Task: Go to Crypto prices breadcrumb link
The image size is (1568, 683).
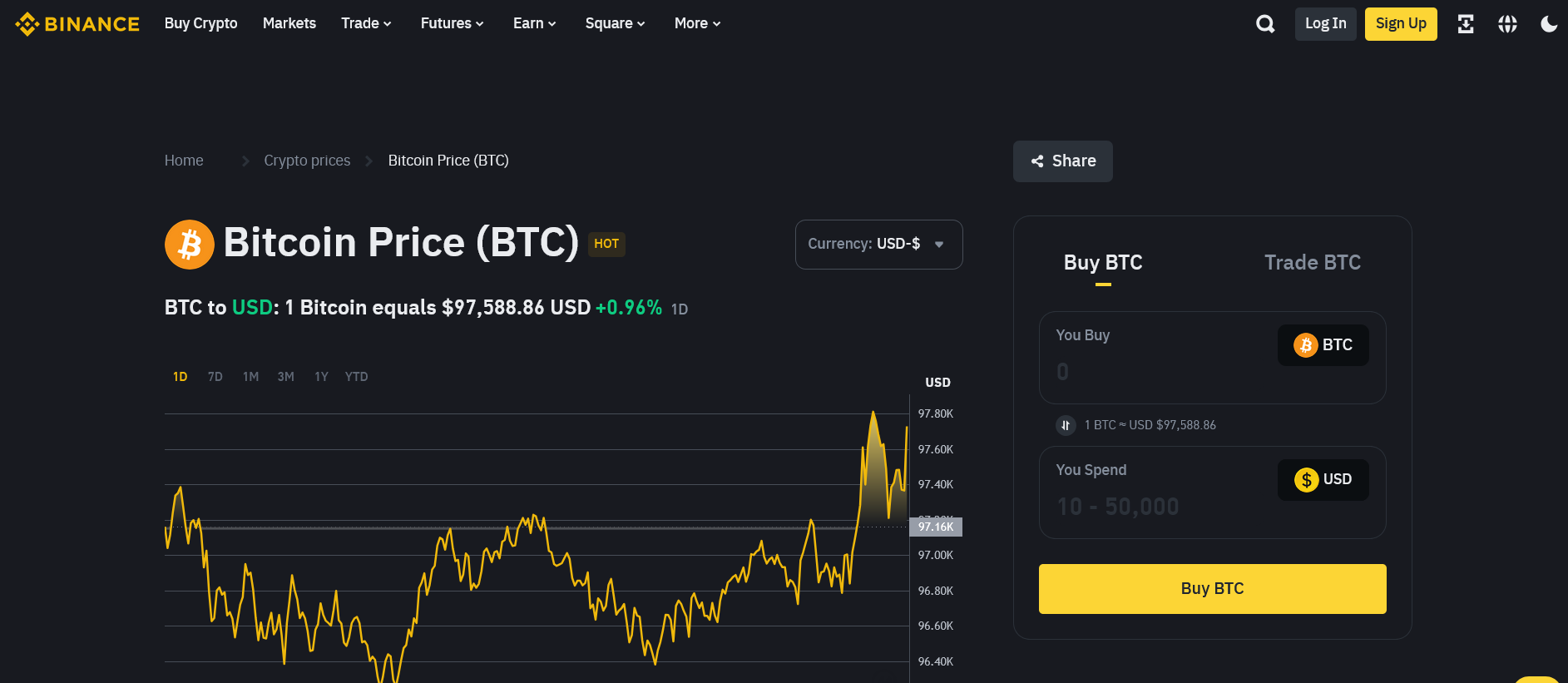Action: point(307,161)
